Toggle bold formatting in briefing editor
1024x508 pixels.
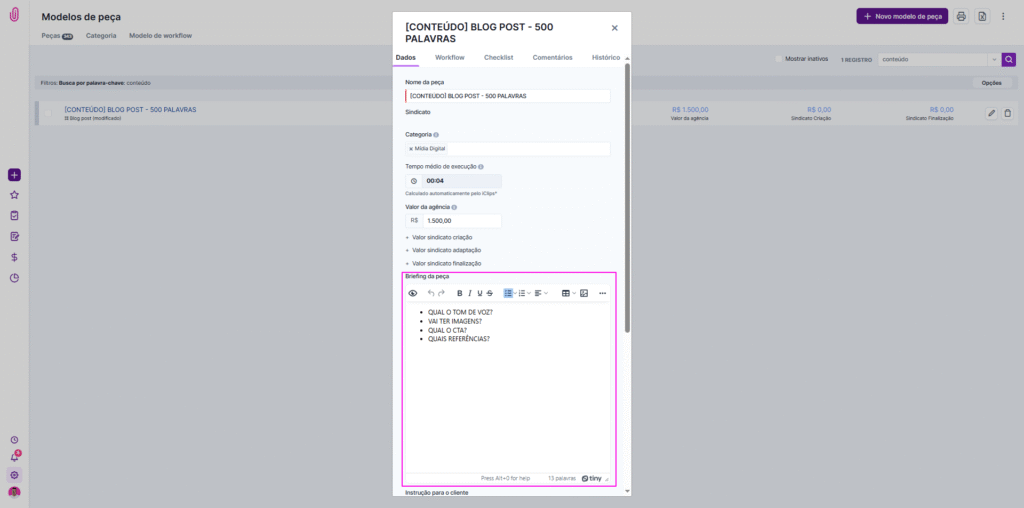(x=460, y=293)
